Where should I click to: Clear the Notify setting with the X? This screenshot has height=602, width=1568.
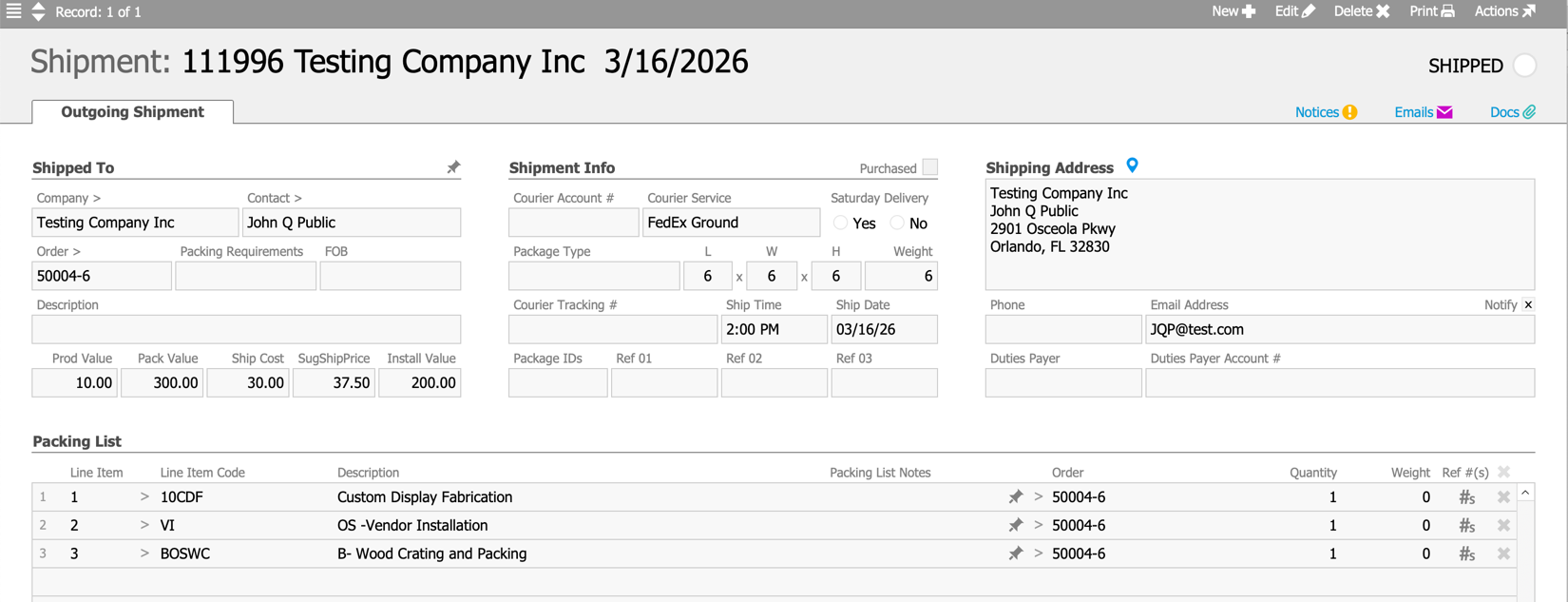[x=1528, y=304]
